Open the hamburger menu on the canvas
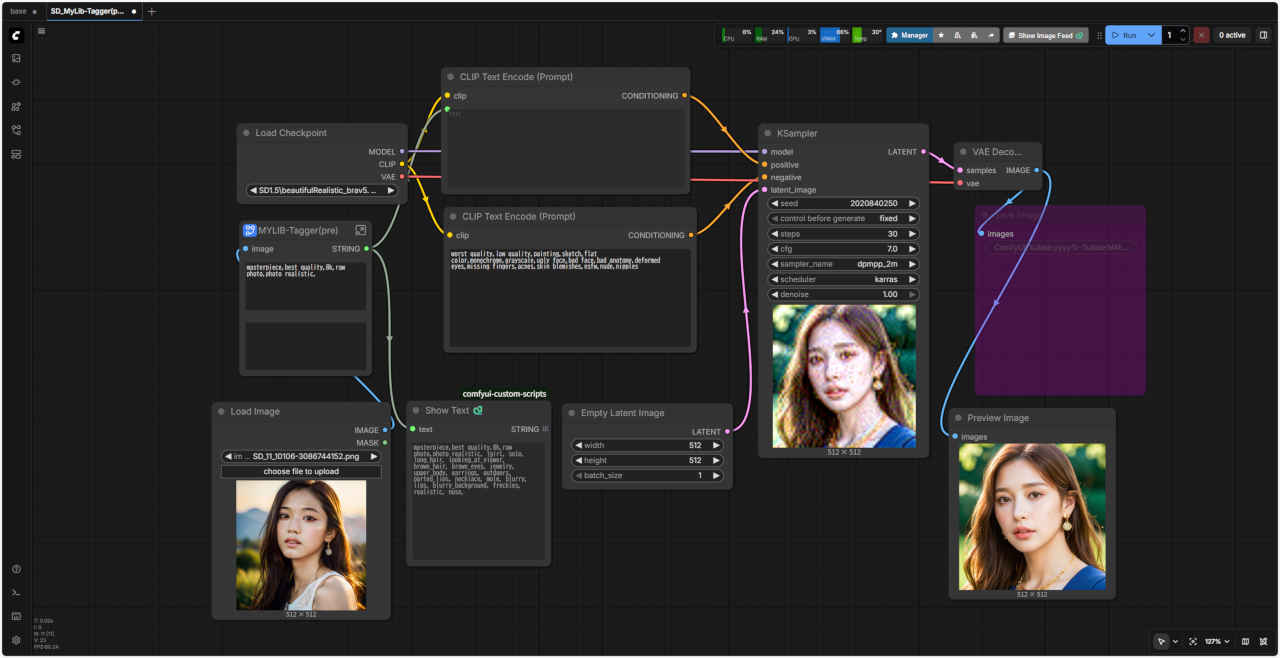Viewport: 1280px width, 658px height. [41, 31]
